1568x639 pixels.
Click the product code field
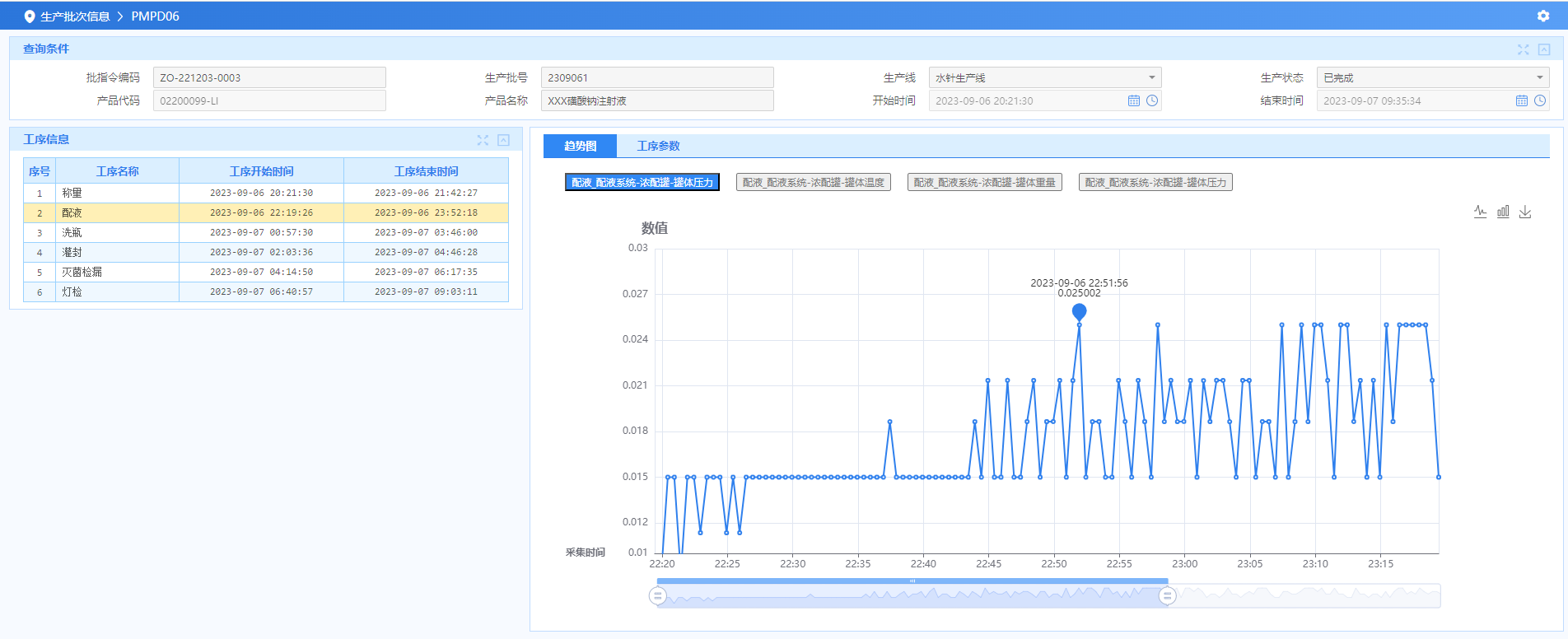(x=269, y=100)
